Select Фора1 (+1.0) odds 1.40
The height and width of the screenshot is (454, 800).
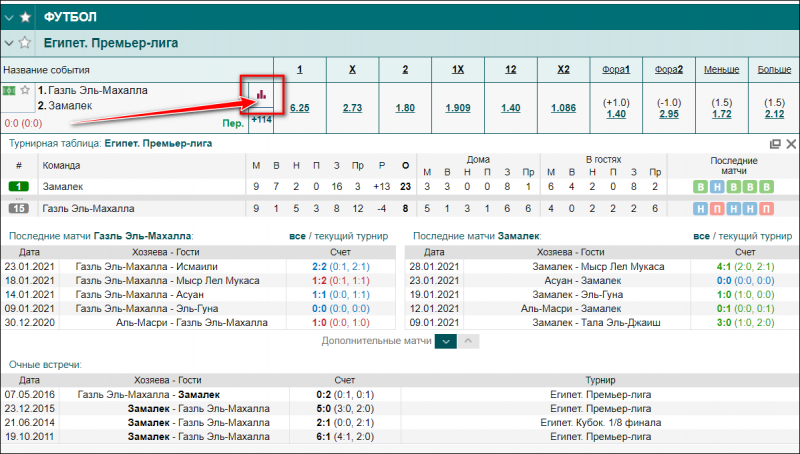[616, 114]
